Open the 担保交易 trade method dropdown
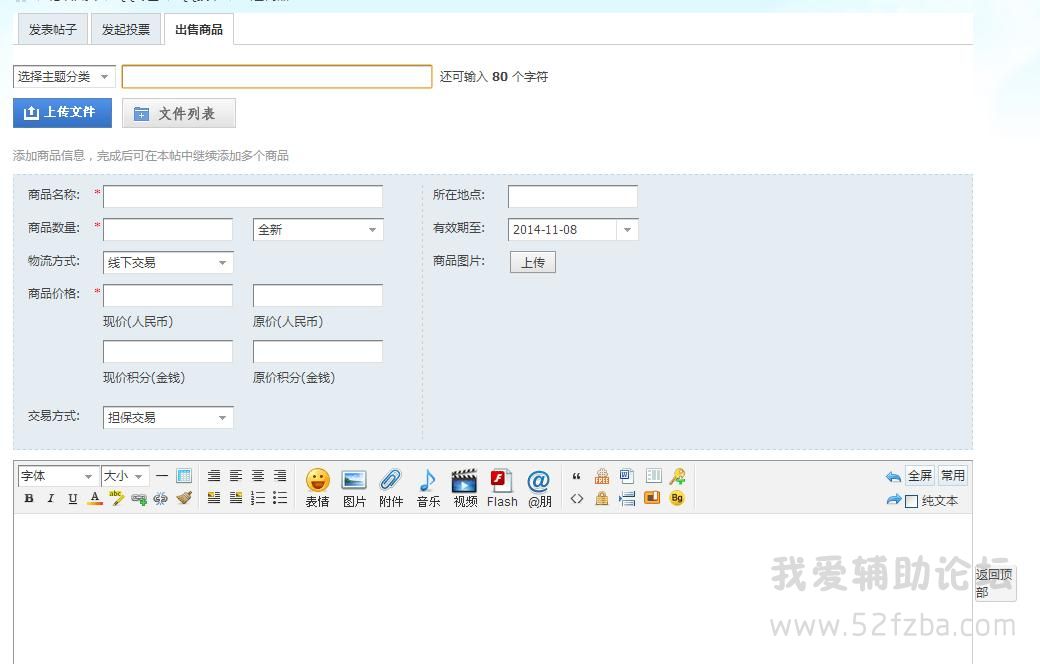 (x=168, y=417)
